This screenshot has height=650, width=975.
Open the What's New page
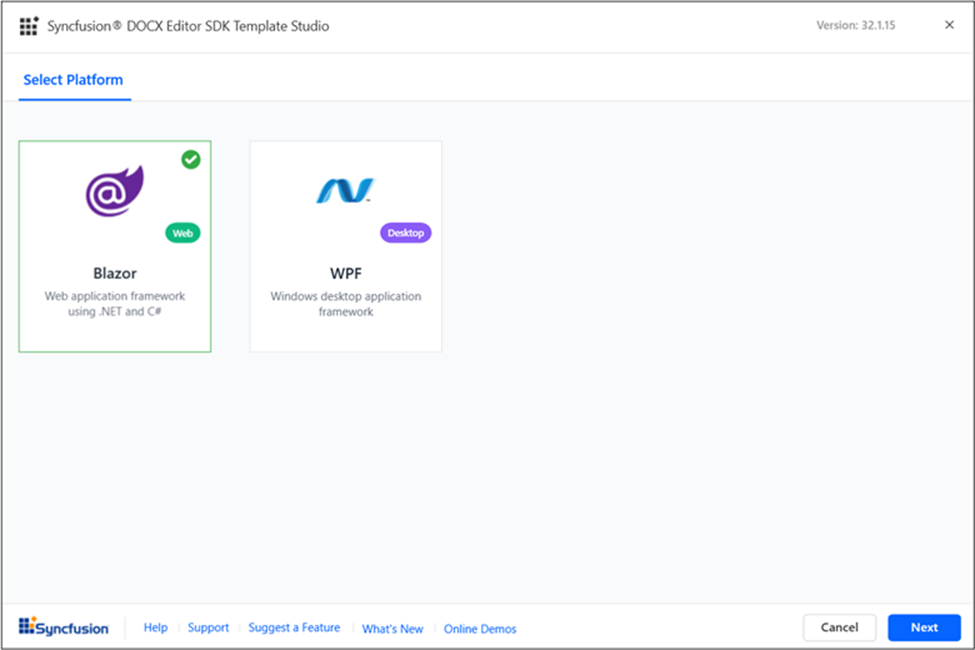[x=392, y=629]
